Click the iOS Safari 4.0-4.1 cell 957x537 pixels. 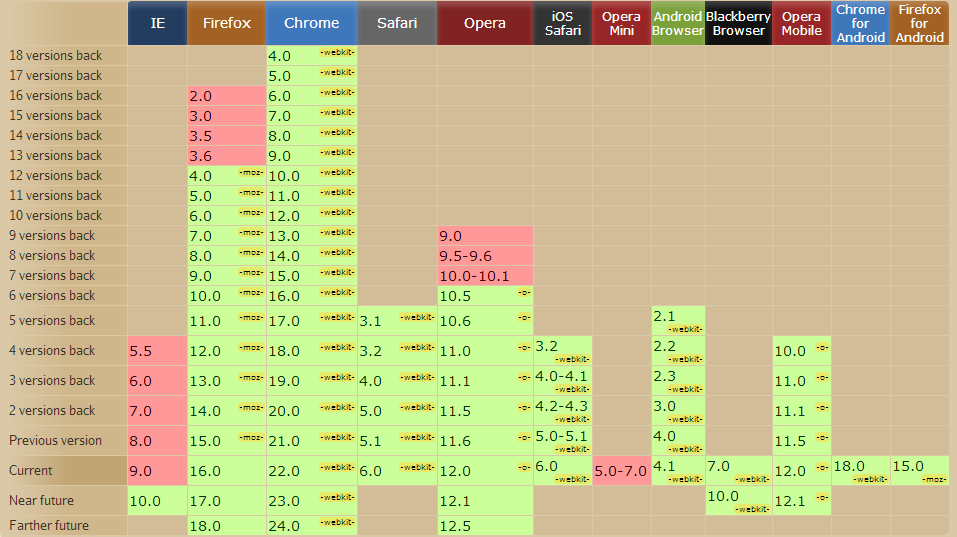[x=562, y=381]
